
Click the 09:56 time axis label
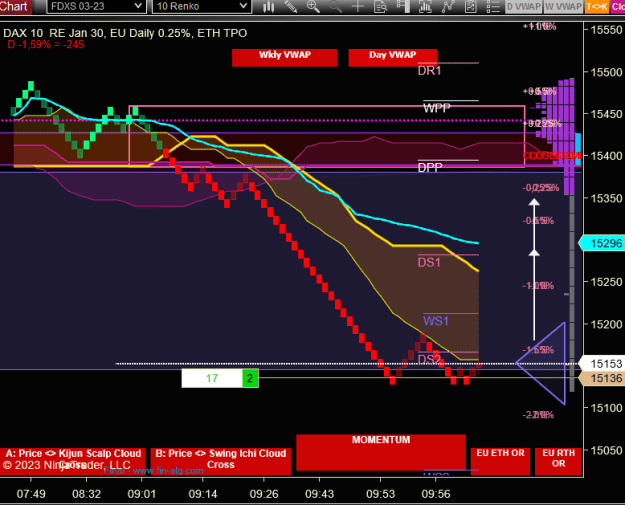point(436,494)
